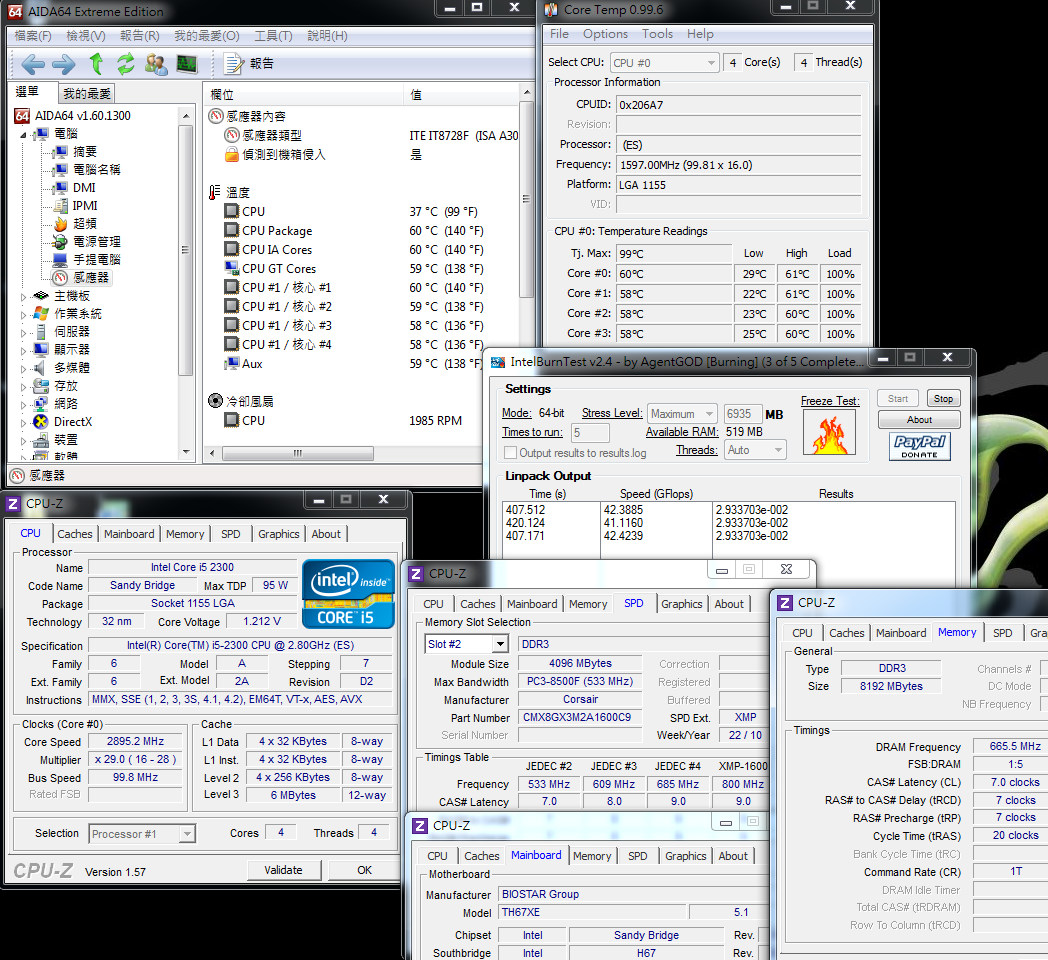This screenshot has height=960, width=1048.
Task: Expand the 作業系統 tree node
Action: pos(23,314)
